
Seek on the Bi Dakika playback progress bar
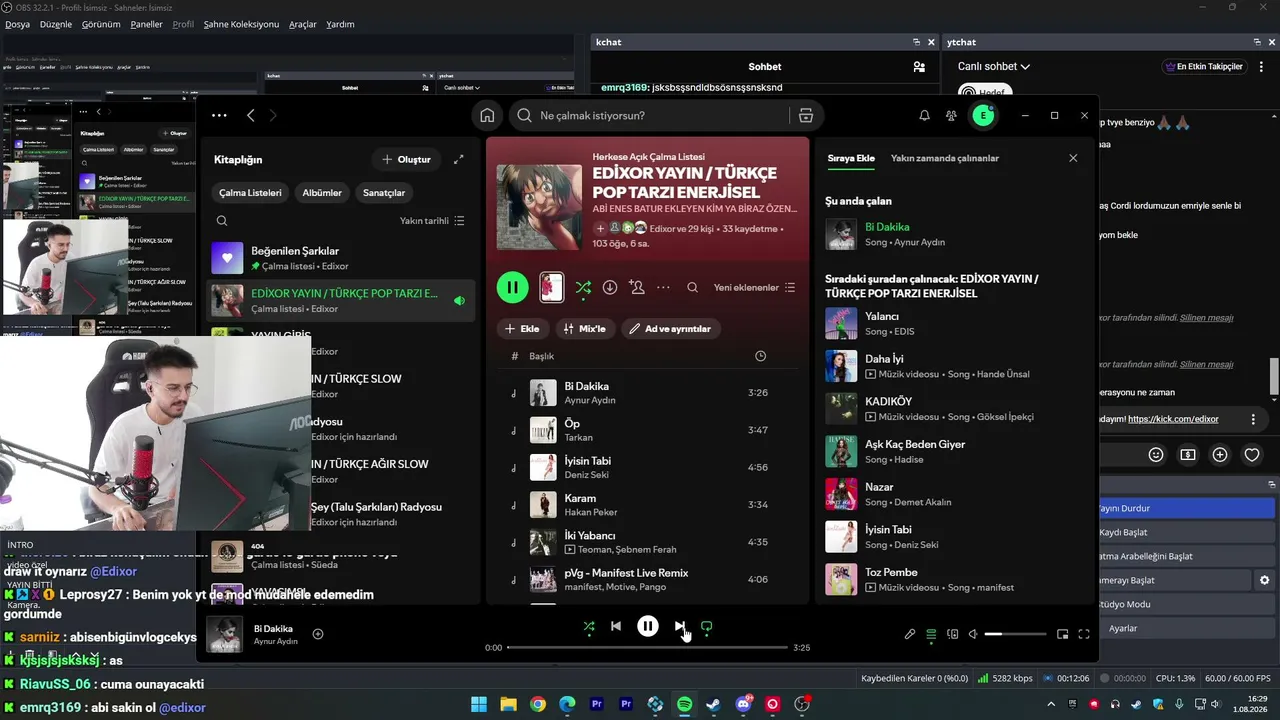coord(647,648)
